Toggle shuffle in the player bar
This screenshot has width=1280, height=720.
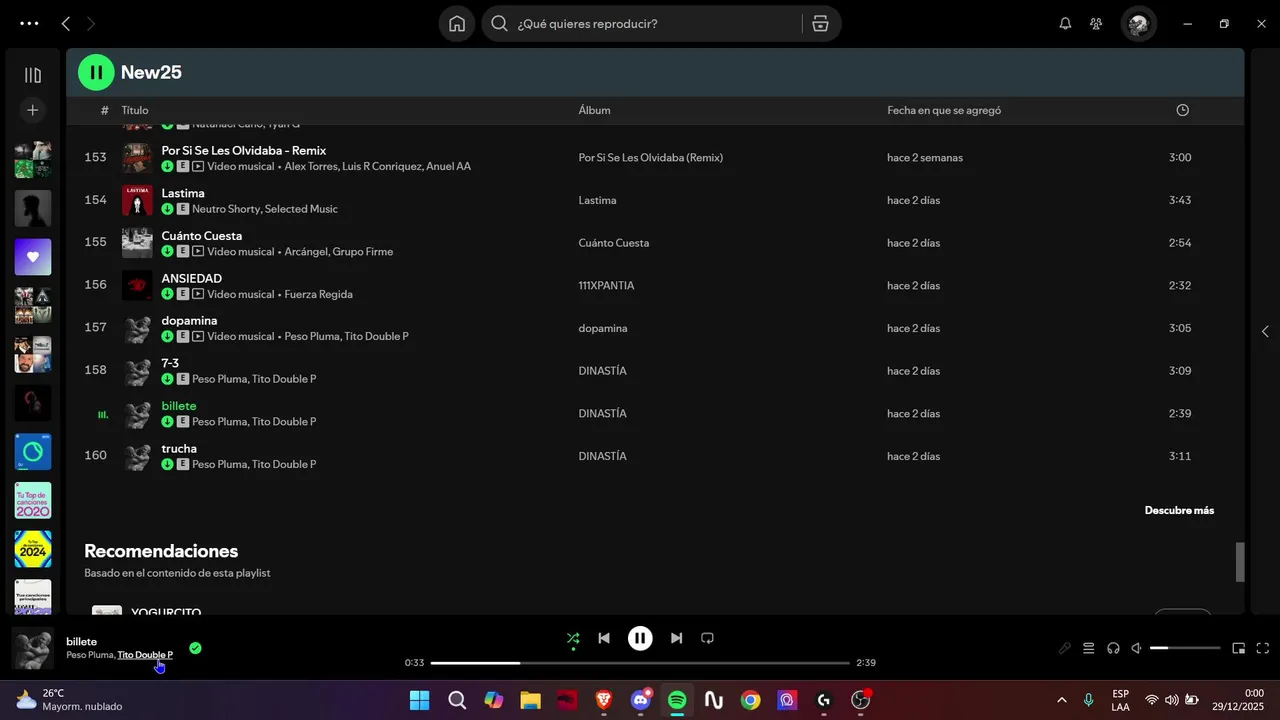(573, 638)
